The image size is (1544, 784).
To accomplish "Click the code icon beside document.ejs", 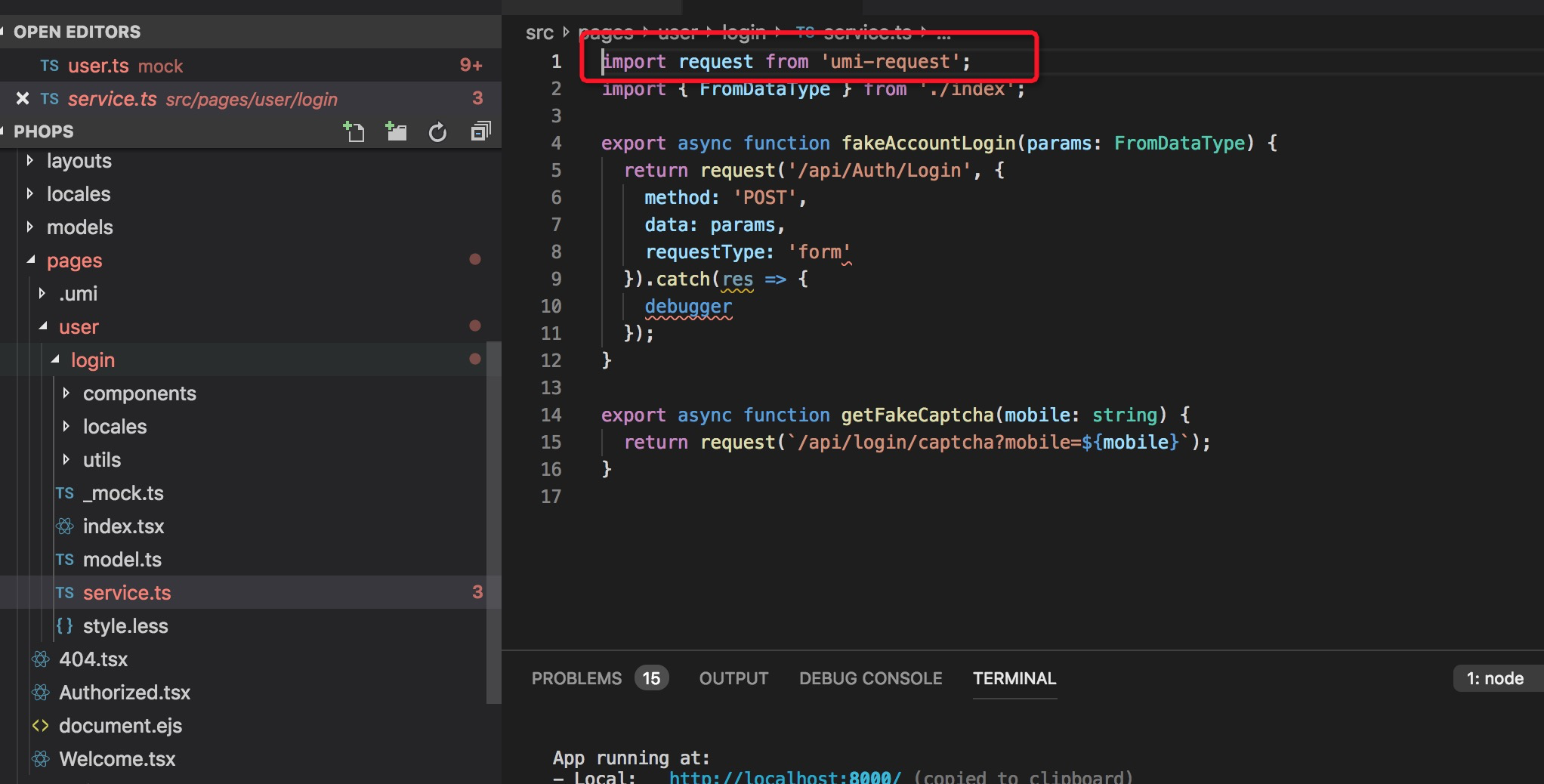I will click(x=41, y=726).
